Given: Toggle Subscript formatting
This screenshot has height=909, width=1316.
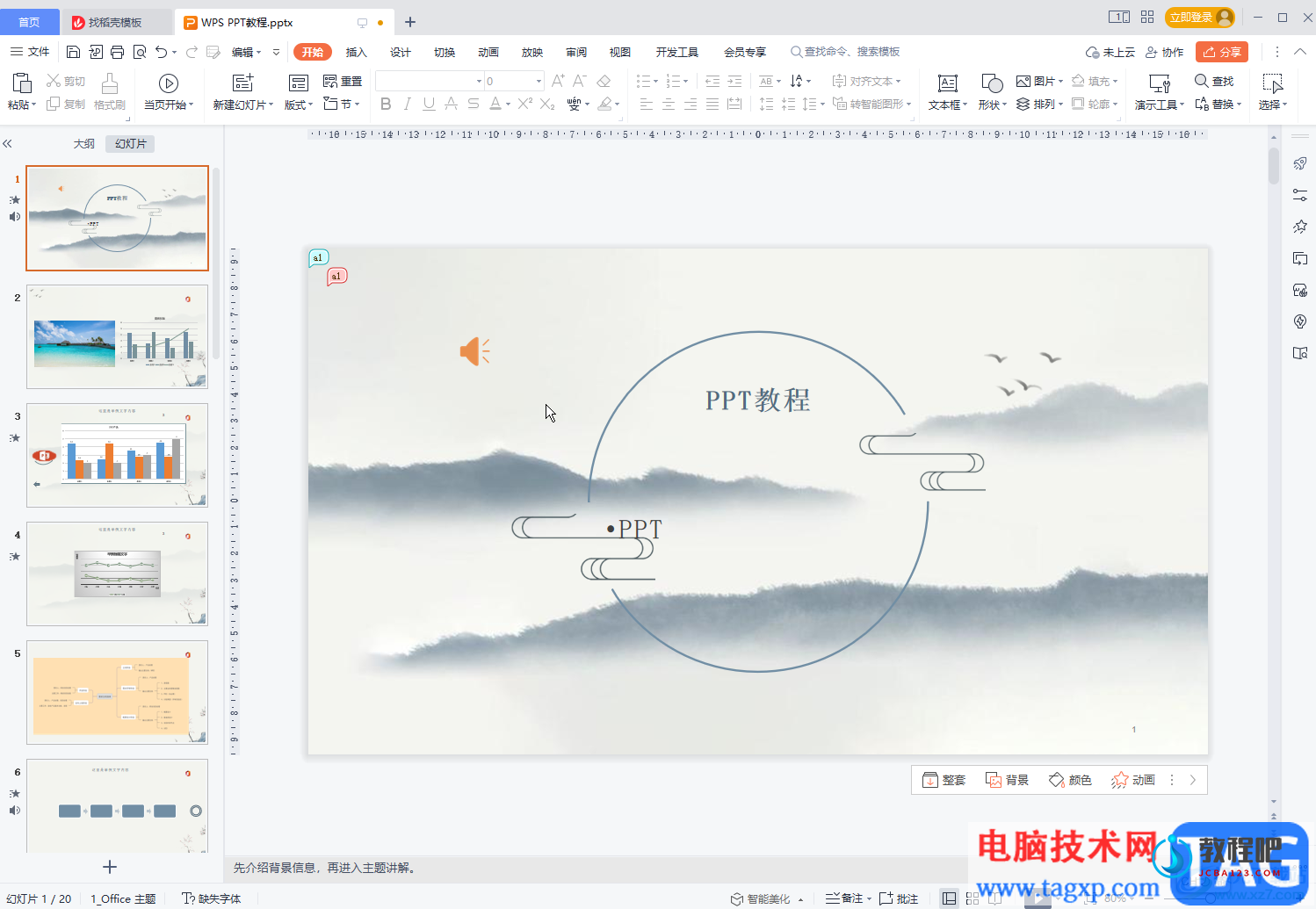Looking at the screenshot, I should (547, 104).
